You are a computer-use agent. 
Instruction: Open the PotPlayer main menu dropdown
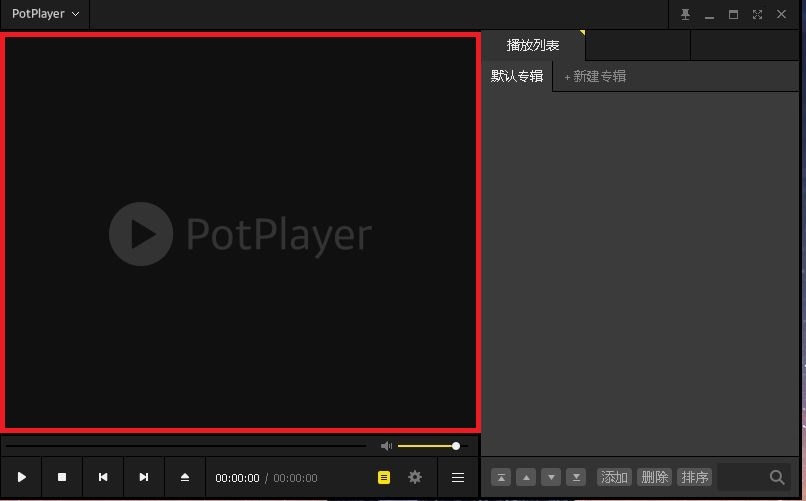45,14
